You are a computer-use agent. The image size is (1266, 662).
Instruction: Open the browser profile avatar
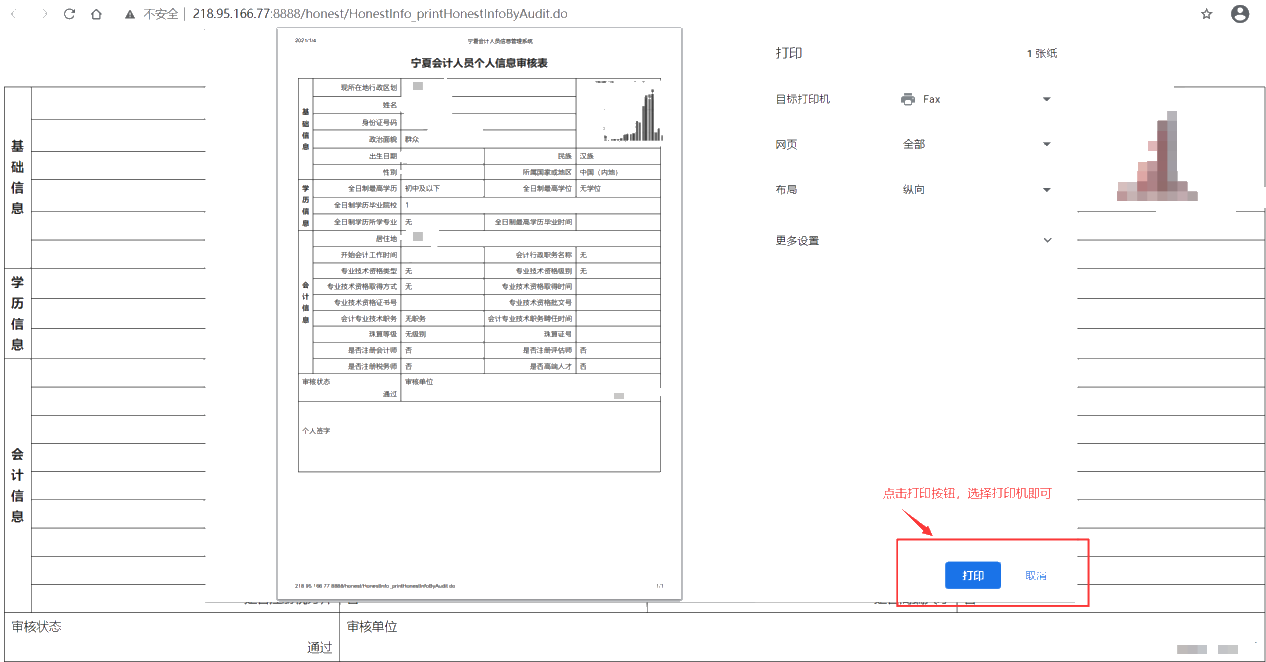pos(1241,14)
